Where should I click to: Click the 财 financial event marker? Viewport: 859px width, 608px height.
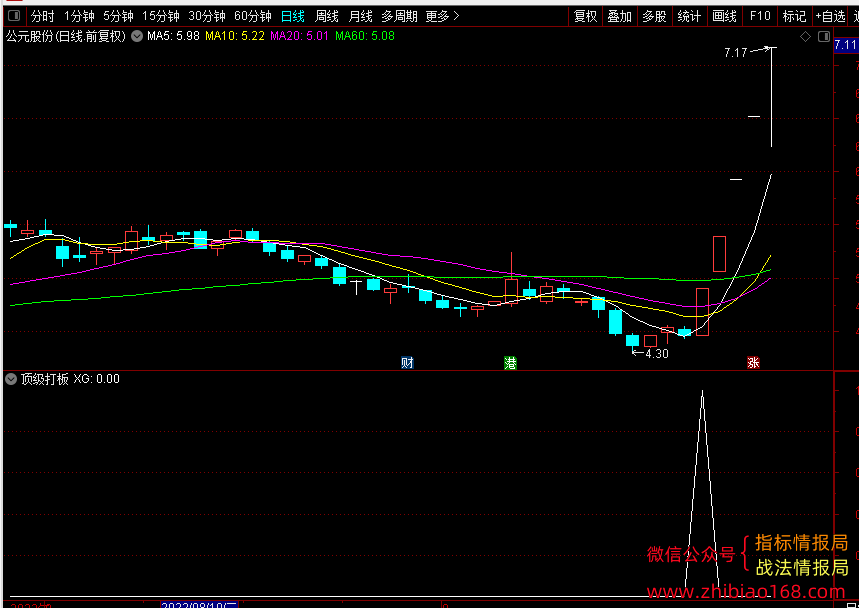407,363
